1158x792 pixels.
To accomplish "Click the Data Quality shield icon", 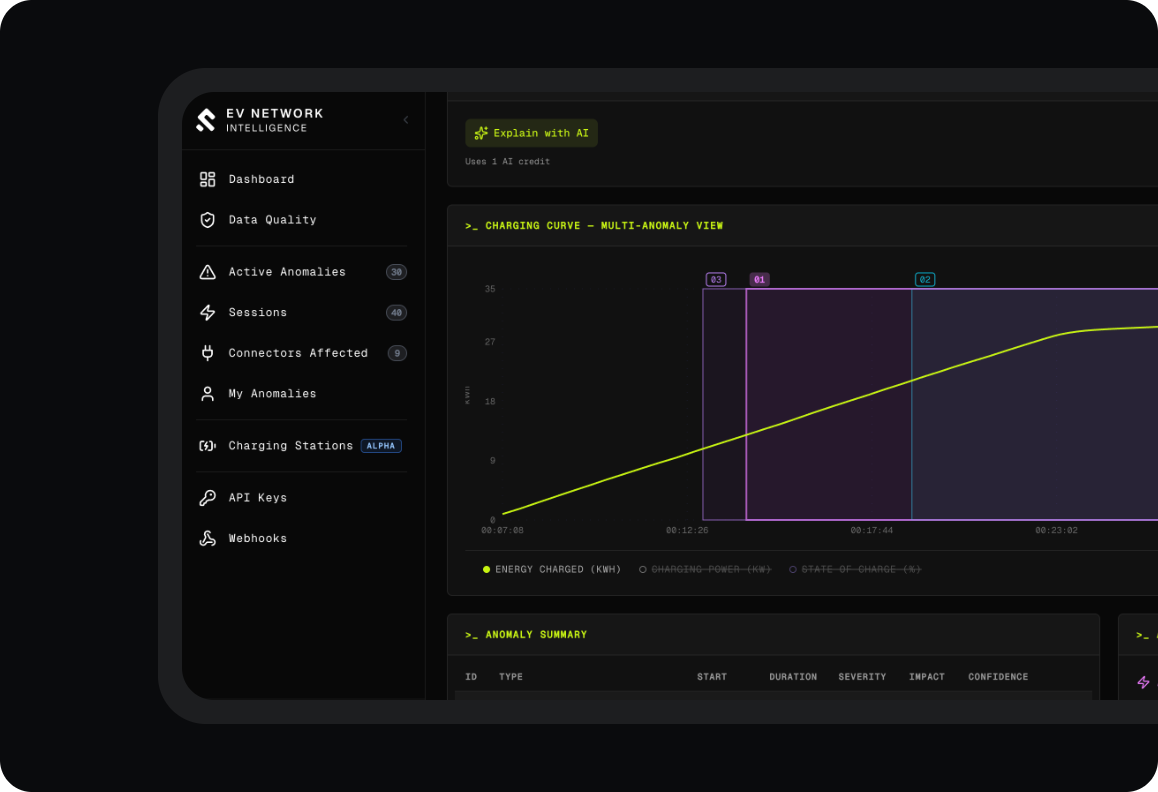I will [208, 220].
